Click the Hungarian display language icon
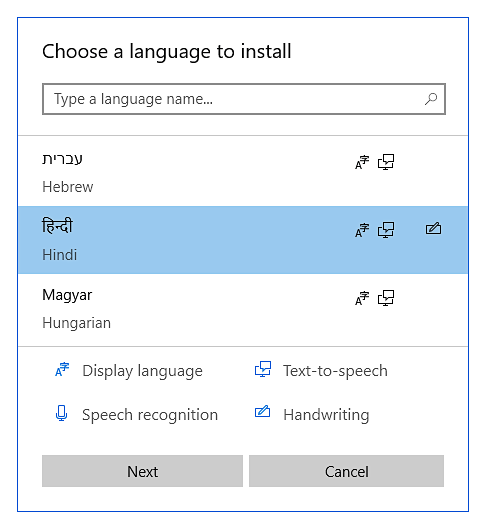The height and width of the screenshot is (528, 484). click(x=362, y=298)
